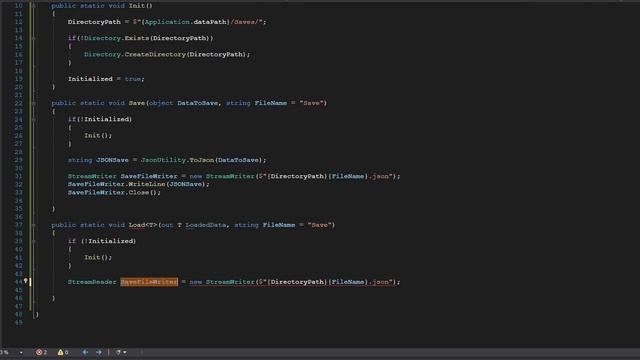This screenshot has width=640, height=360.
Task: Open the dropdown arrow next to cleanup icon
Action: 125,352
